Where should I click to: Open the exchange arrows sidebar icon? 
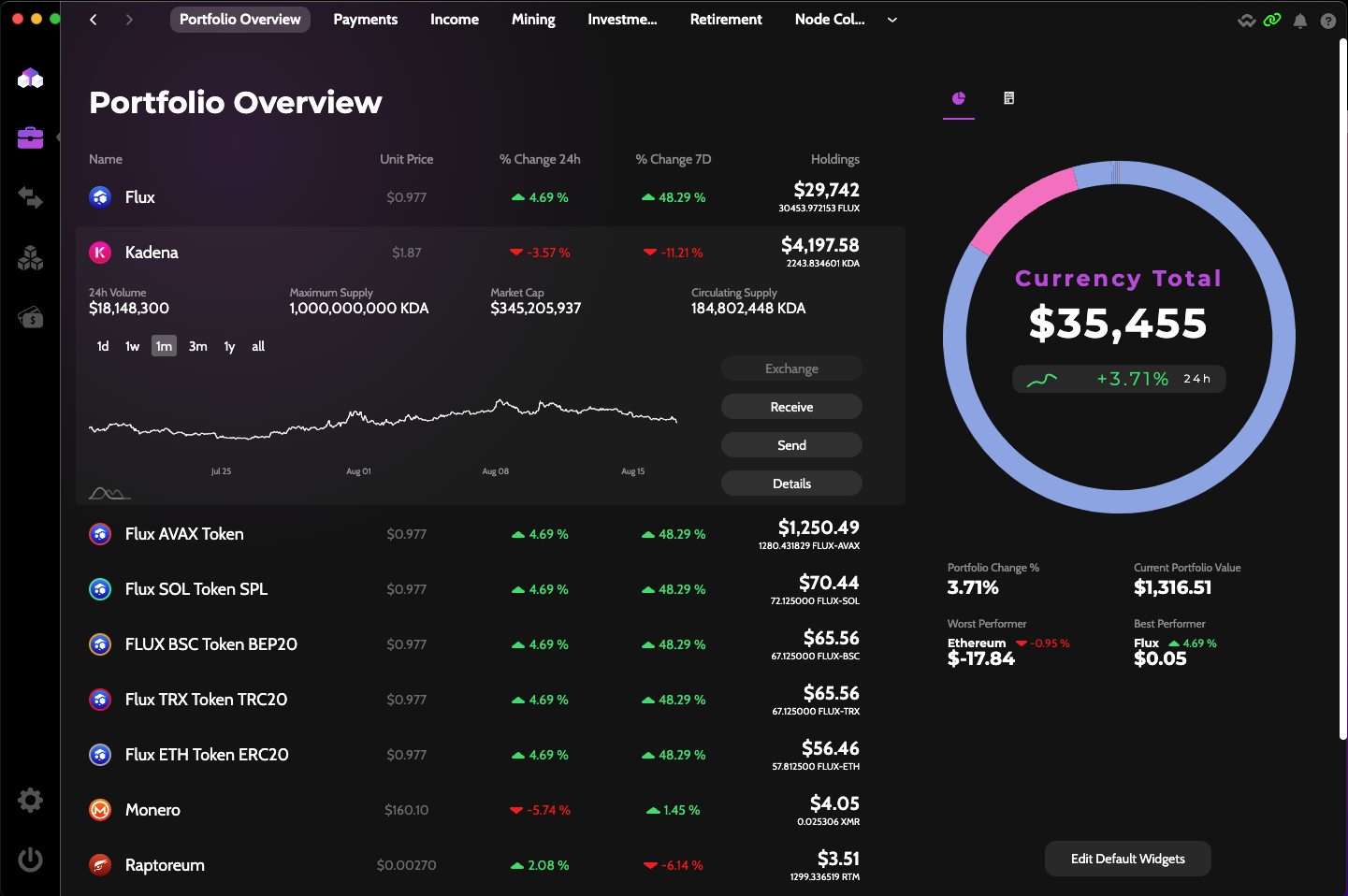(x=30, y=197)
